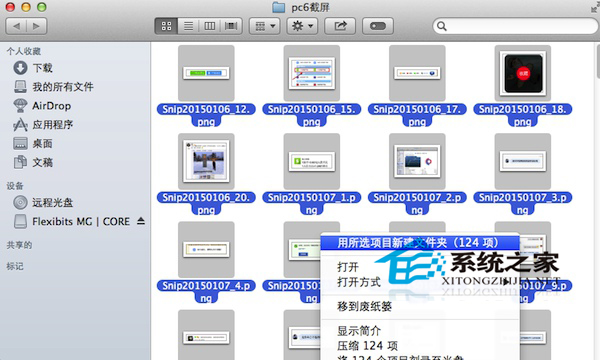Select thumbnail of Snip20150107_2.png
The image size is (600, 360).
[417, 161]
